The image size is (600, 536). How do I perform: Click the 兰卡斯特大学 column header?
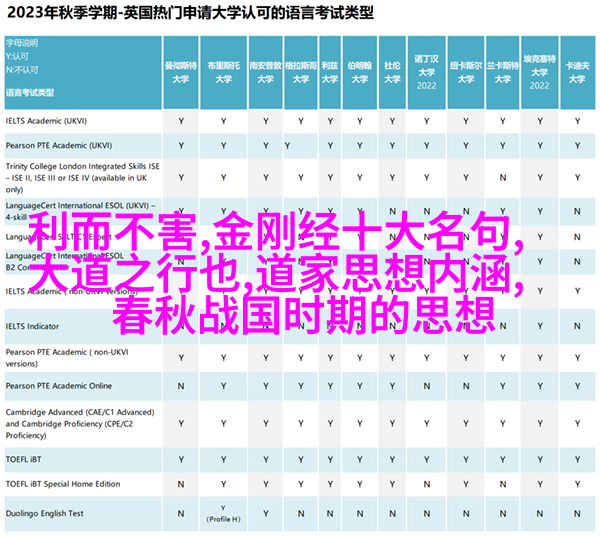(503, 72)
